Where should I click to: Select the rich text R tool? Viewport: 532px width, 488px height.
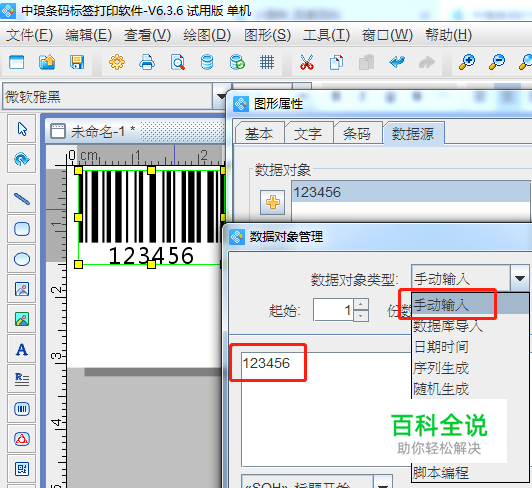(x=22, y=379)
